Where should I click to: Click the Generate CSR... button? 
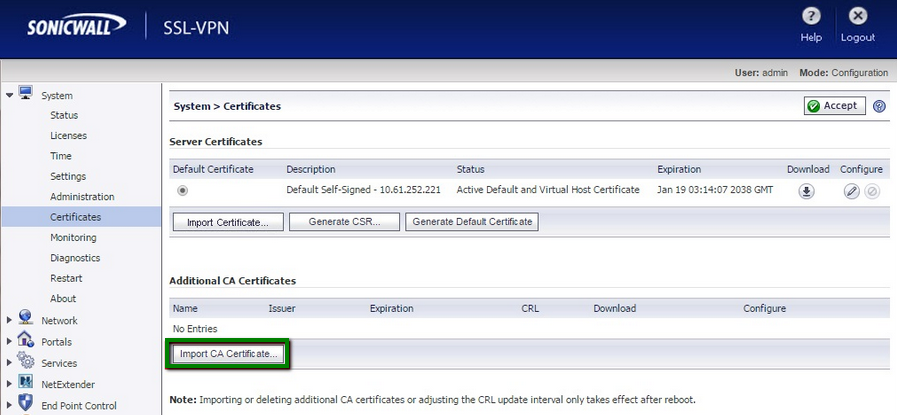pos(344,222)
